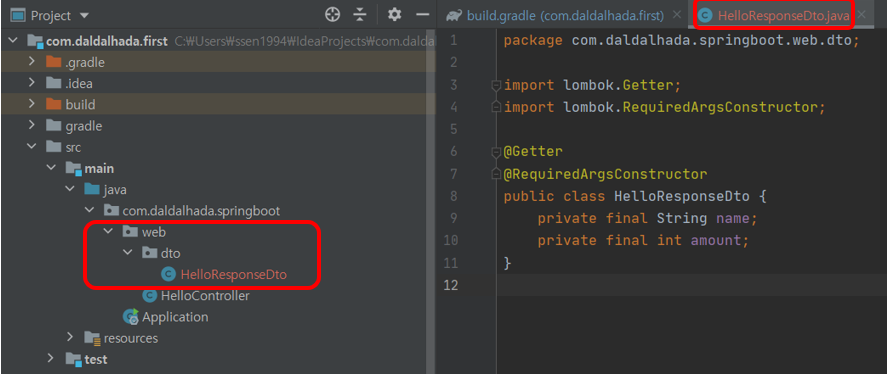
Task: Expand the resources folder
Action: pos(70,338)
